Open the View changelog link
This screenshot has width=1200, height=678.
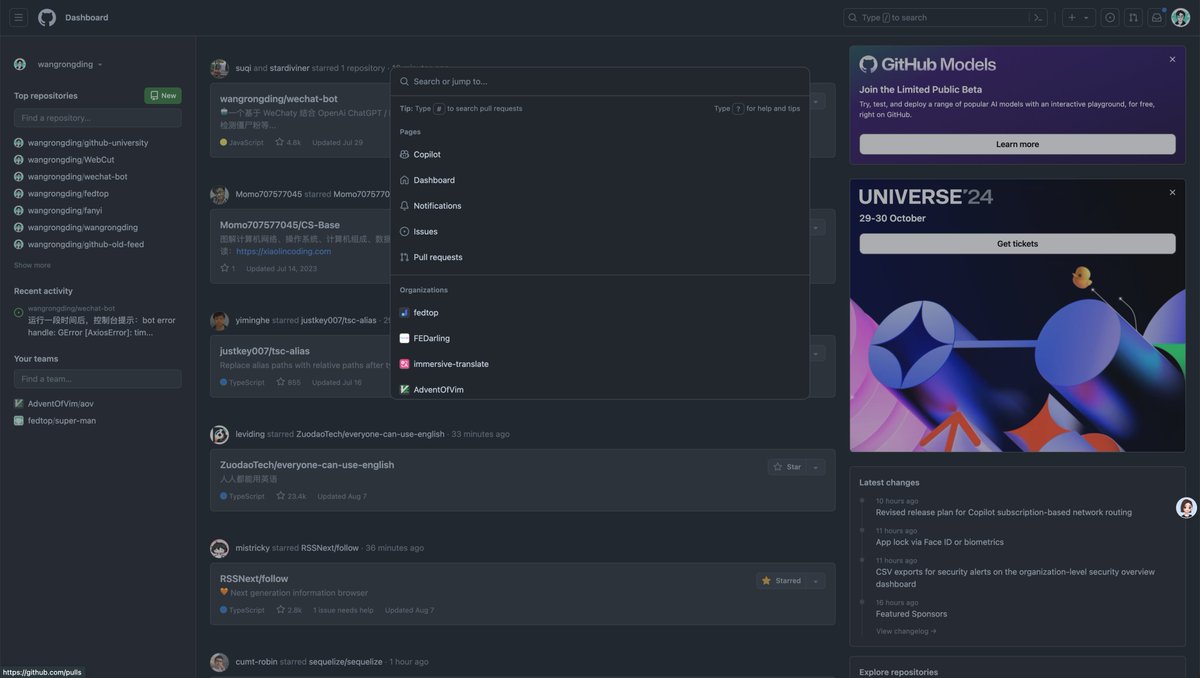click(x=906, y=631)
